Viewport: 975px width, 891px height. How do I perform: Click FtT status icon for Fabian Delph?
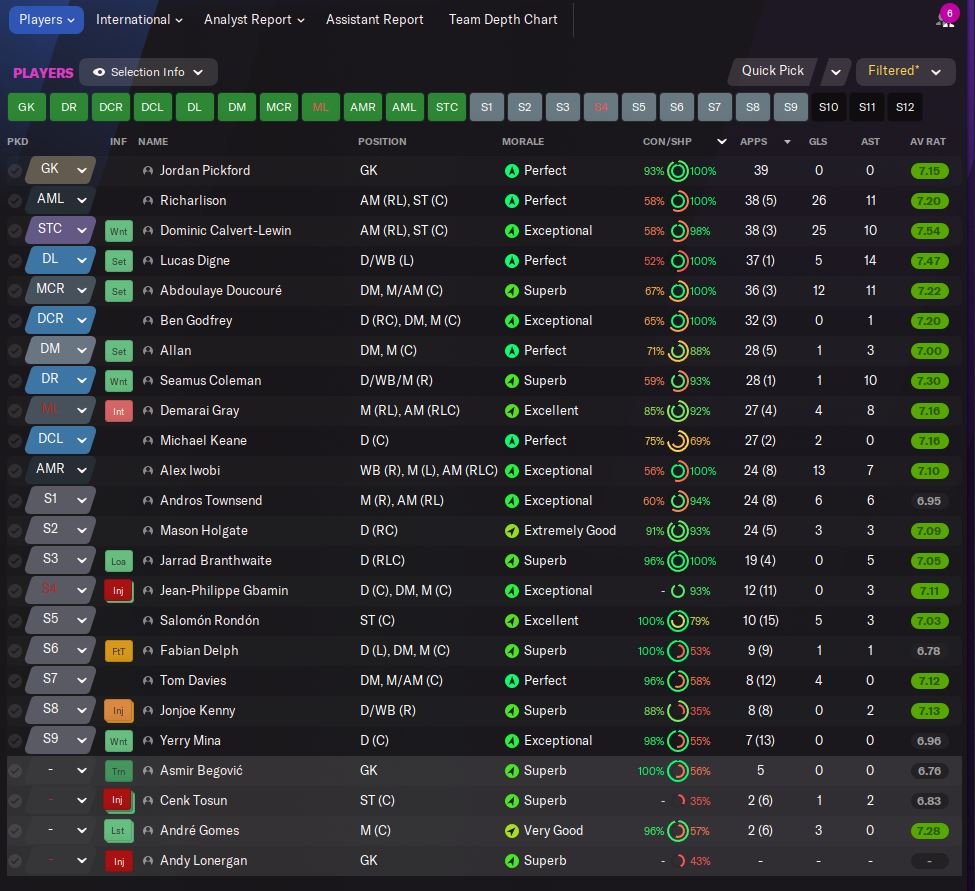[118, 651]
